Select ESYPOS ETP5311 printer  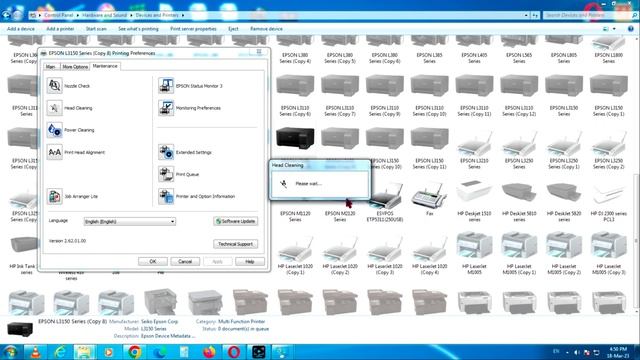click(x=384, y=202)
